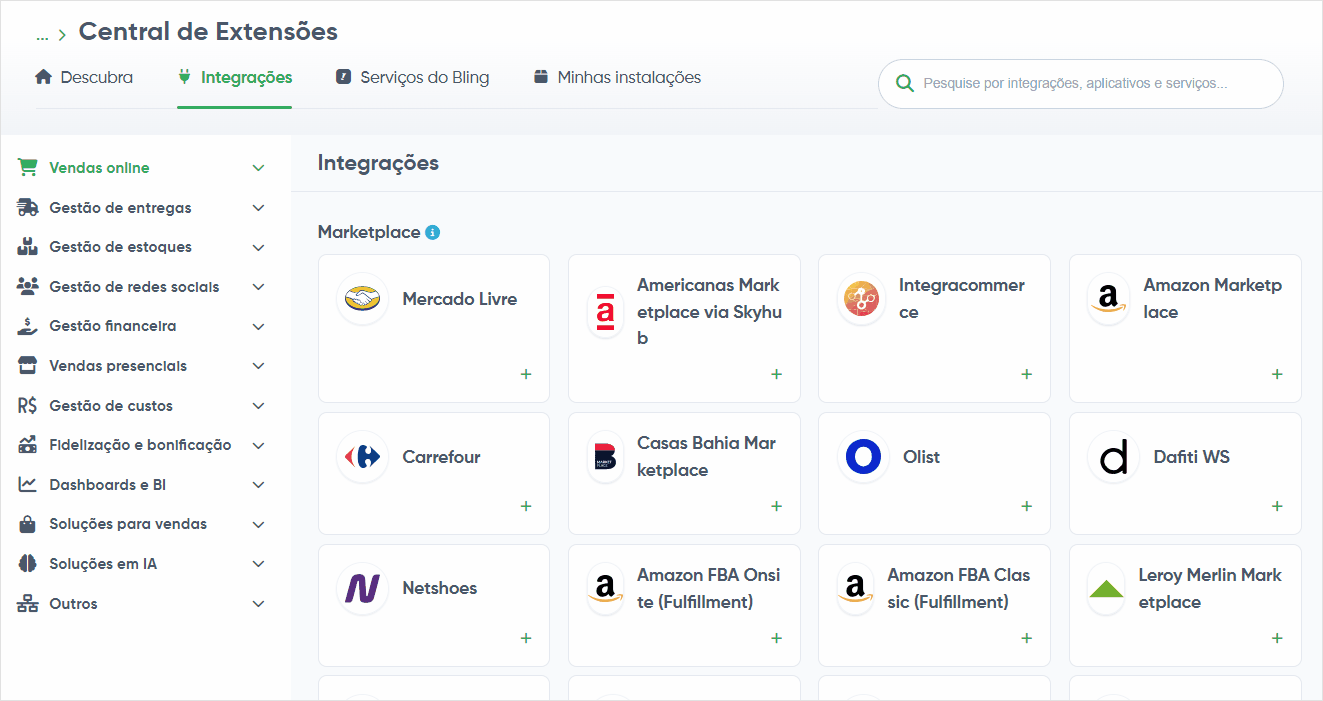Image resolution: width=1323 pixels, height=701 pixels.
Task: Open the Netshoes logo icon
Action: [363, 588]
